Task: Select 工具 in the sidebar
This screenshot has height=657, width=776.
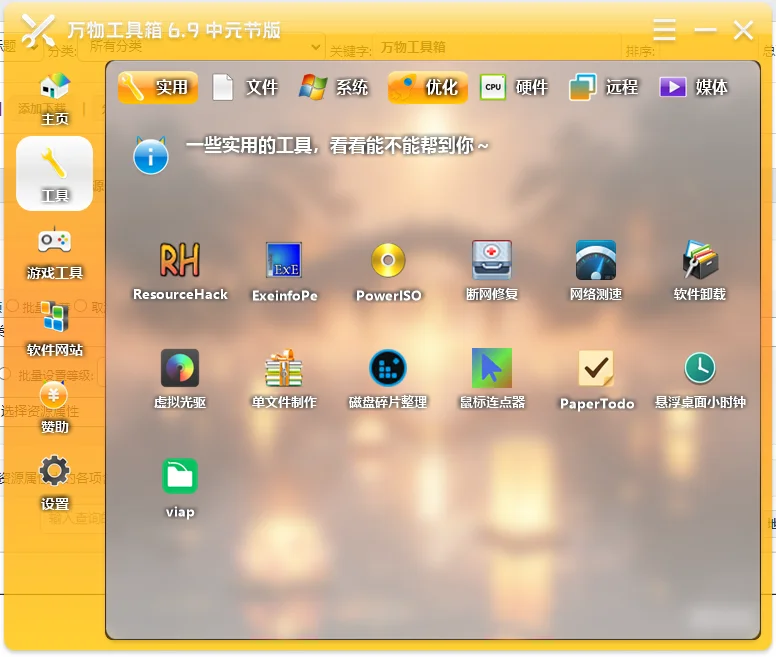Action: [54, 174]
